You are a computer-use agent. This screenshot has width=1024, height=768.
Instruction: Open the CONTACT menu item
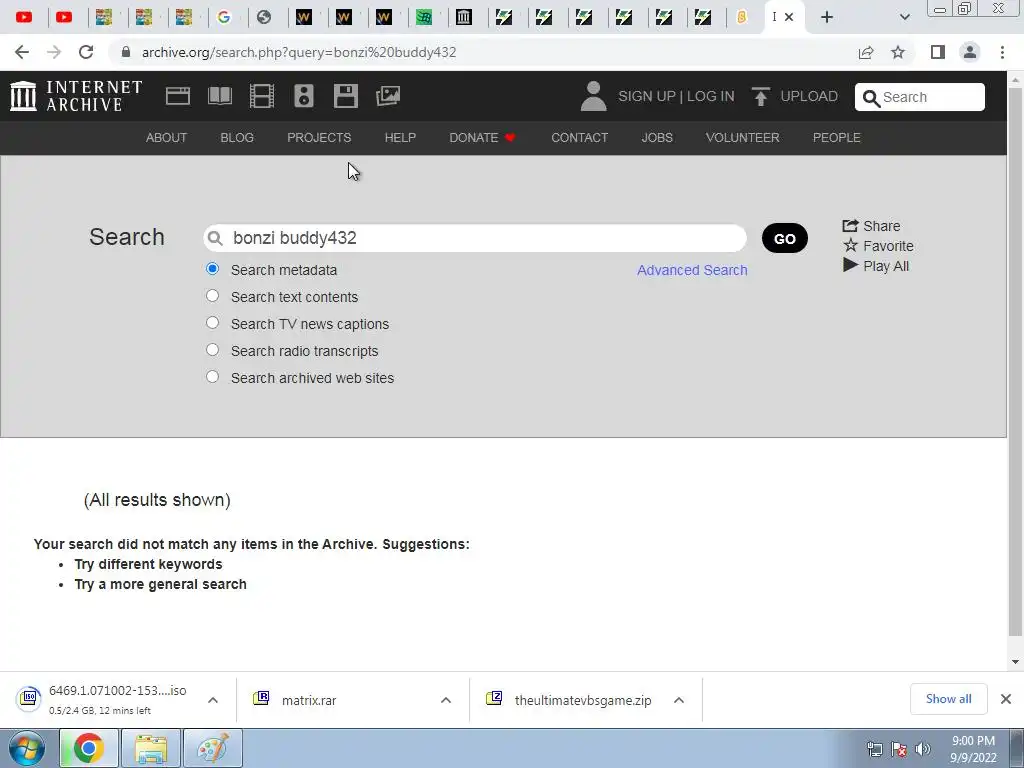pyautogui.click(x=580, y=138)
